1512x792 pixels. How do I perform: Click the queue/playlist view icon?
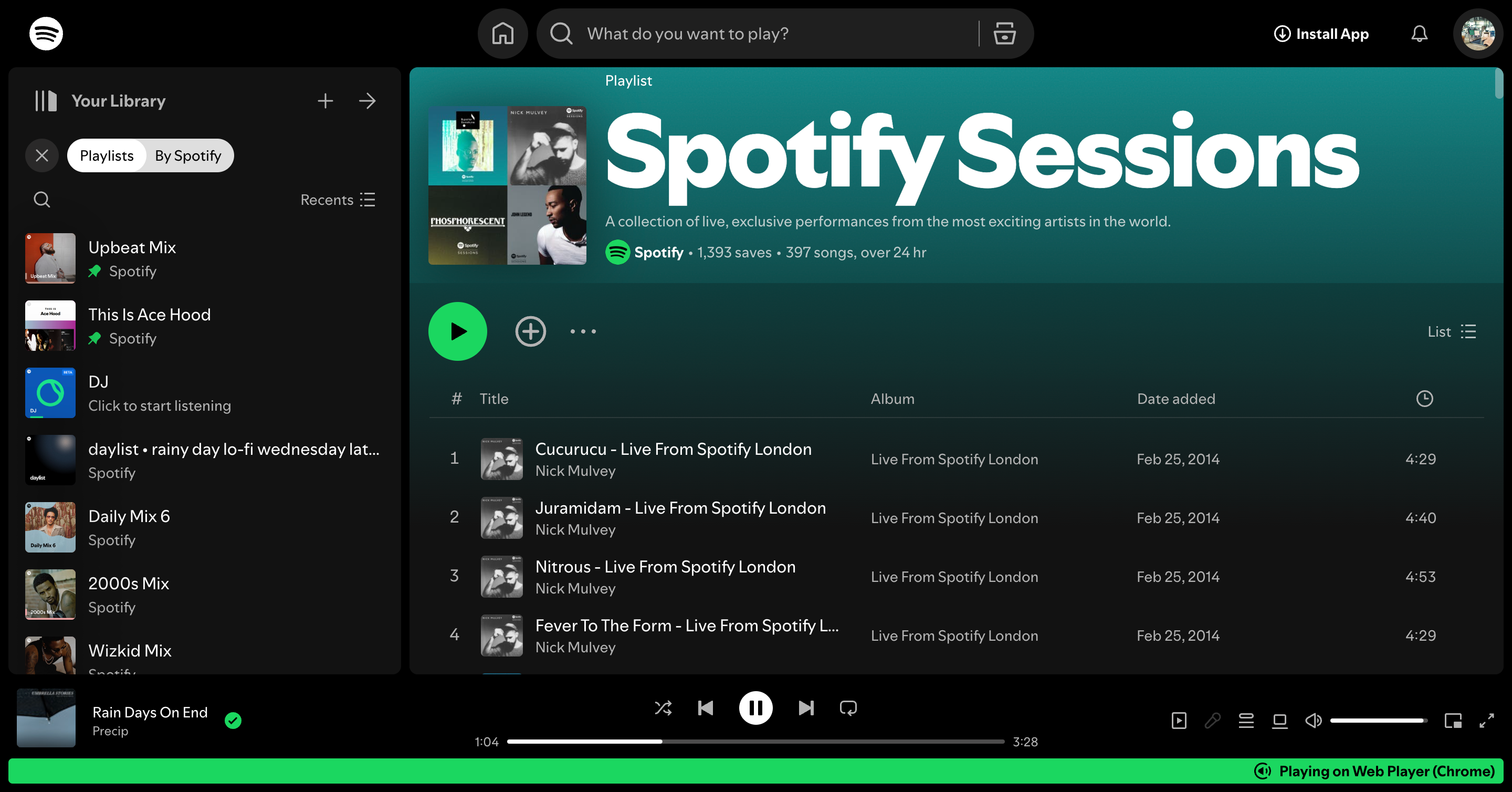click(x=1246, y=718)
